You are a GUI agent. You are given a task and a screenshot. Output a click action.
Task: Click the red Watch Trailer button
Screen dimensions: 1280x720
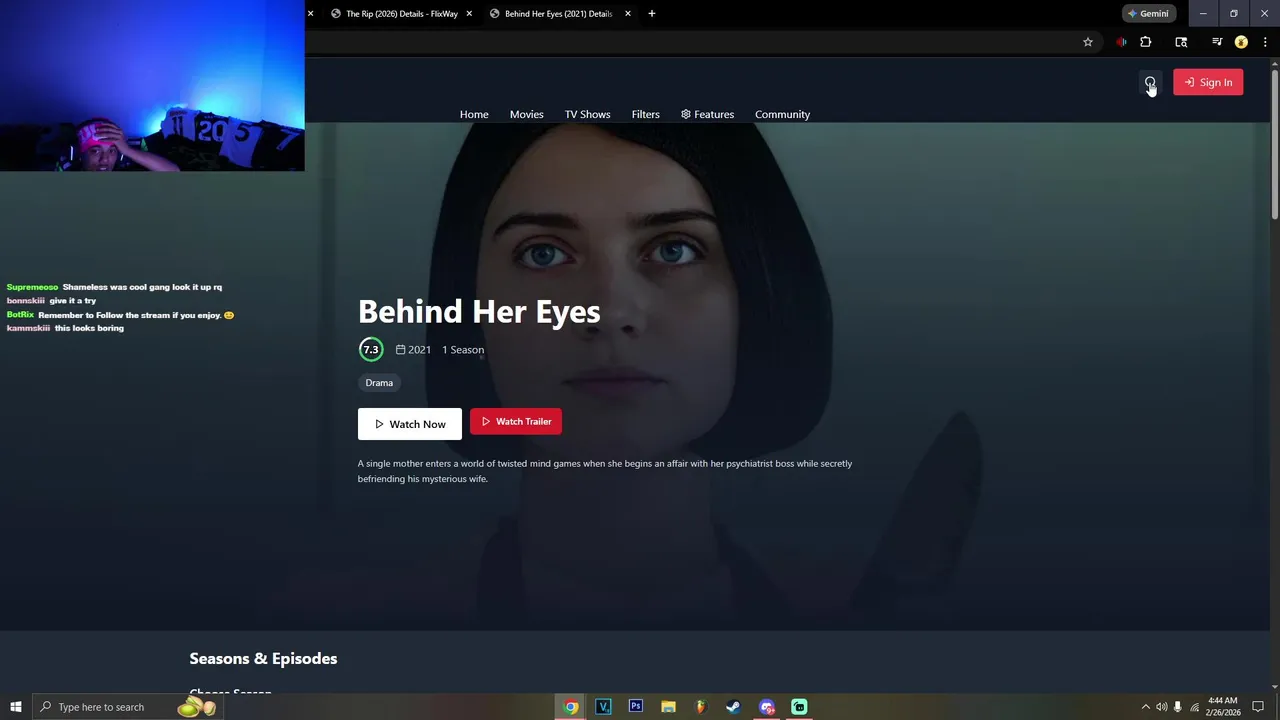(x=516, y=421)
